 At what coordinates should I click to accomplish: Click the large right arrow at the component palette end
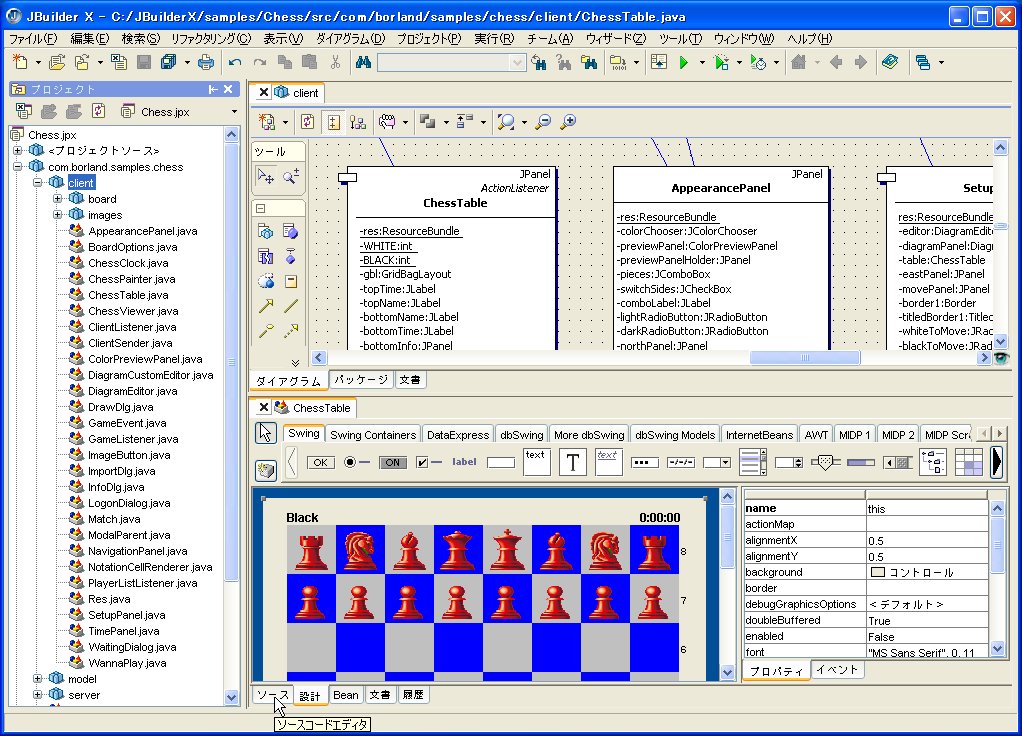pos(997,462)
